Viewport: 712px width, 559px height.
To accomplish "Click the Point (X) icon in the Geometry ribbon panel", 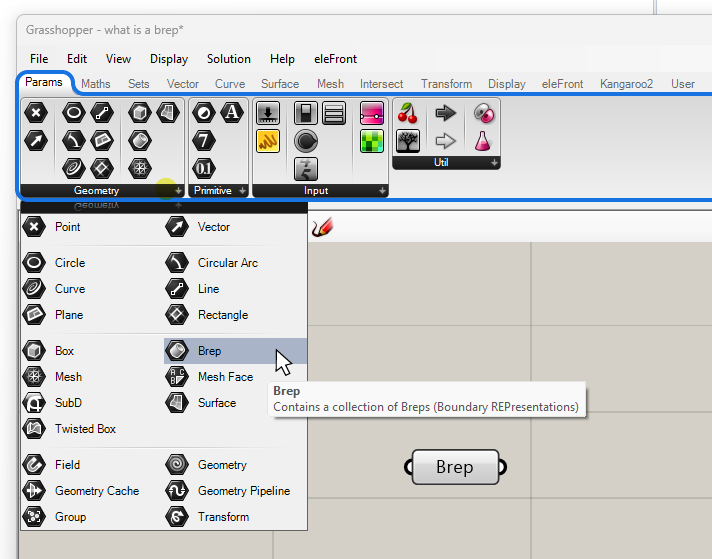I will 36,113.
